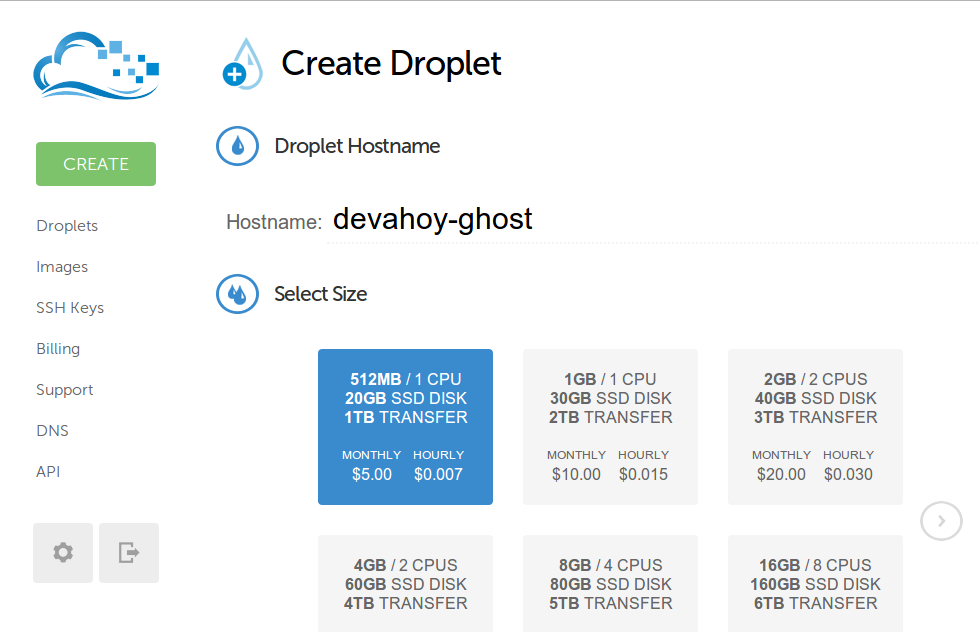Viewport: 980px width, 632px height.
Task: Focus the Hostname input field
Action: point(653,220)
